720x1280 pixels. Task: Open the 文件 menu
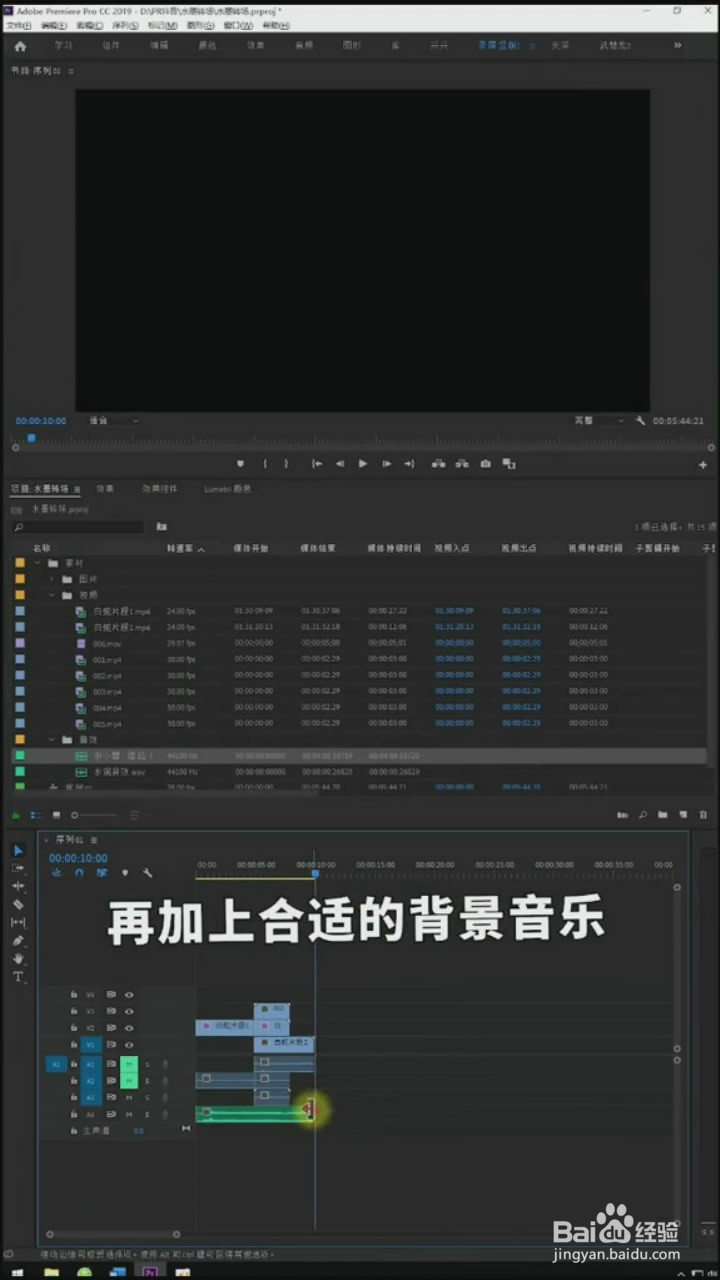(x=19, y=25)
